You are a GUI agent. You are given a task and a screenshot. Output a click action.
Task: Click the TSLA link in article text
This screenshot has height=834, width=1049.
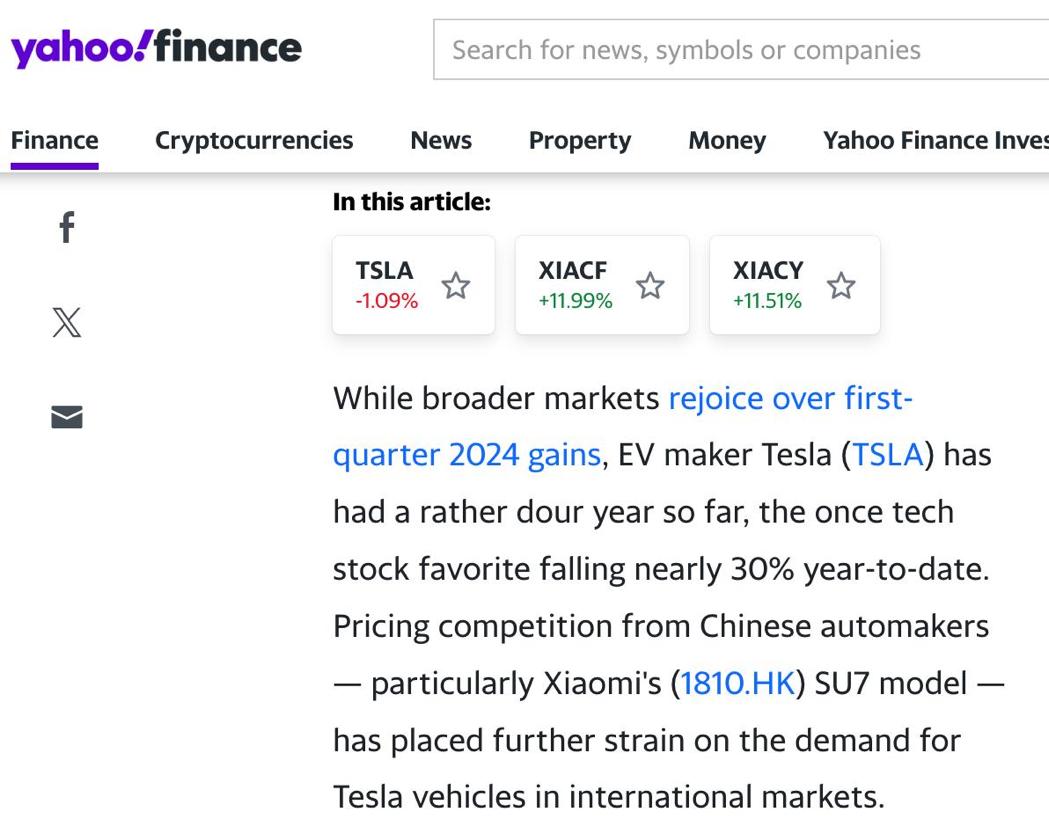[x=888, y=455]
